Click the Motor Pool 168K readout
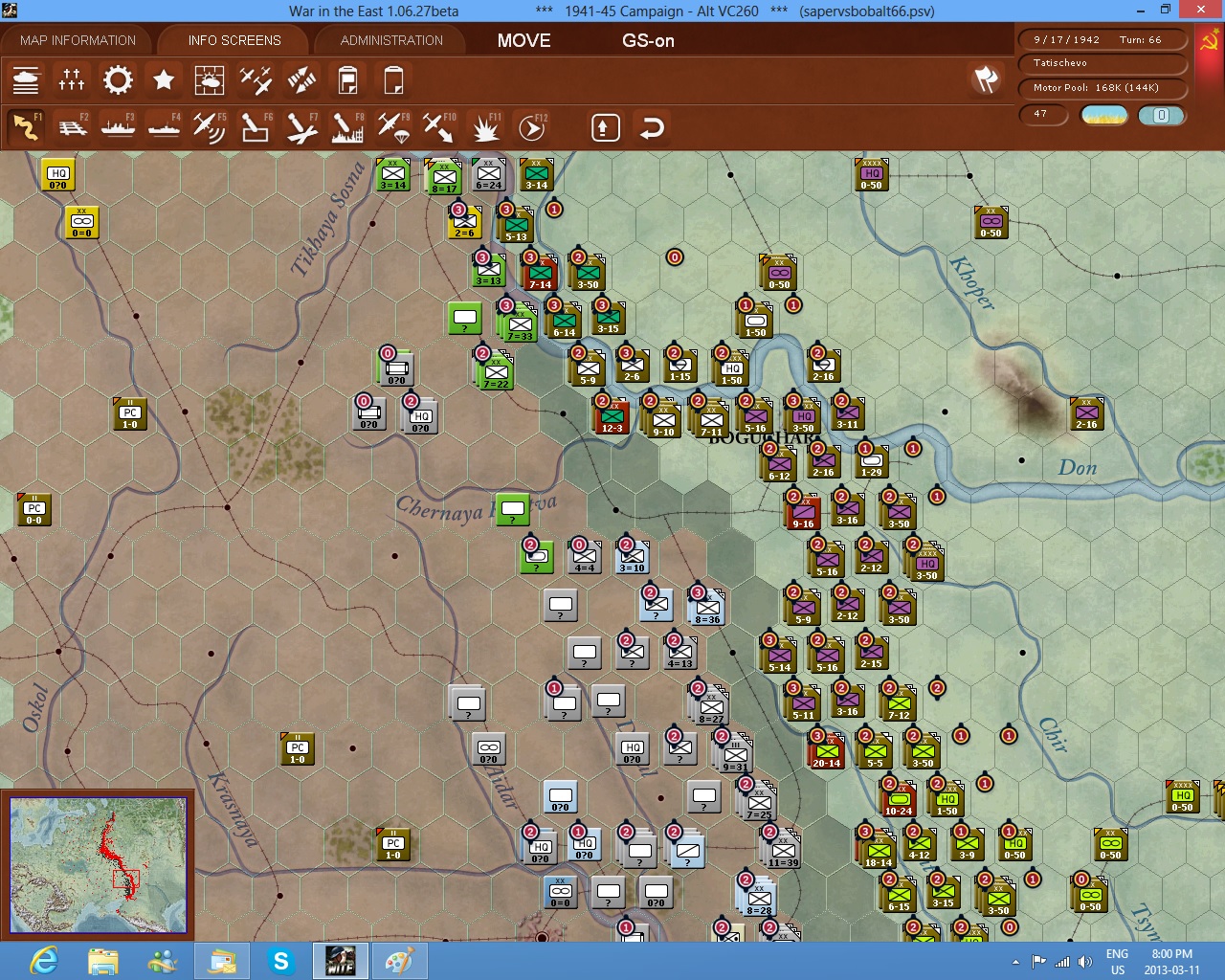This screenshot has width=1225, height=980. pyautogui.click(x=1103, y=88)
